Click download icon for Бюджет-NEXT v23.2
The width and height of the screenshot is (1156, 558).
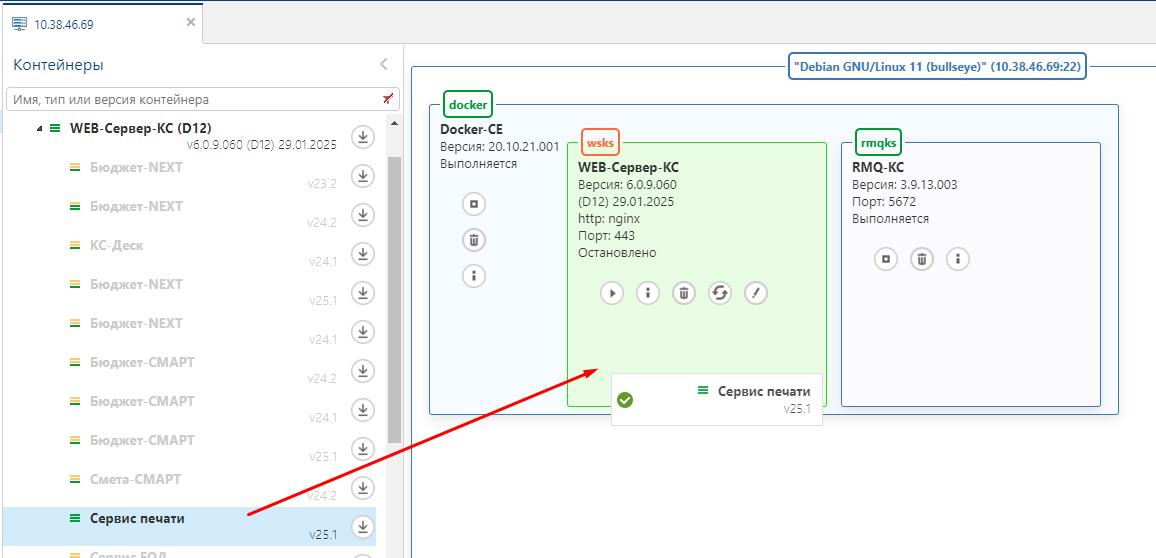(363, 176)
